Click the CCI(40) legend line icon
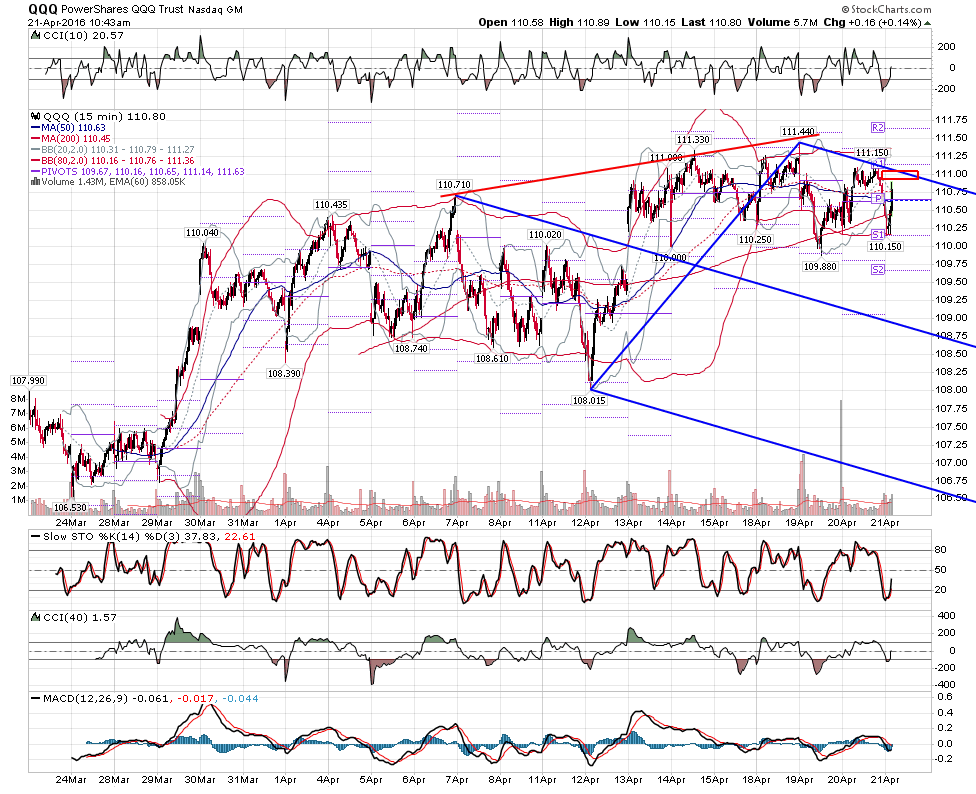 point(36,617)
